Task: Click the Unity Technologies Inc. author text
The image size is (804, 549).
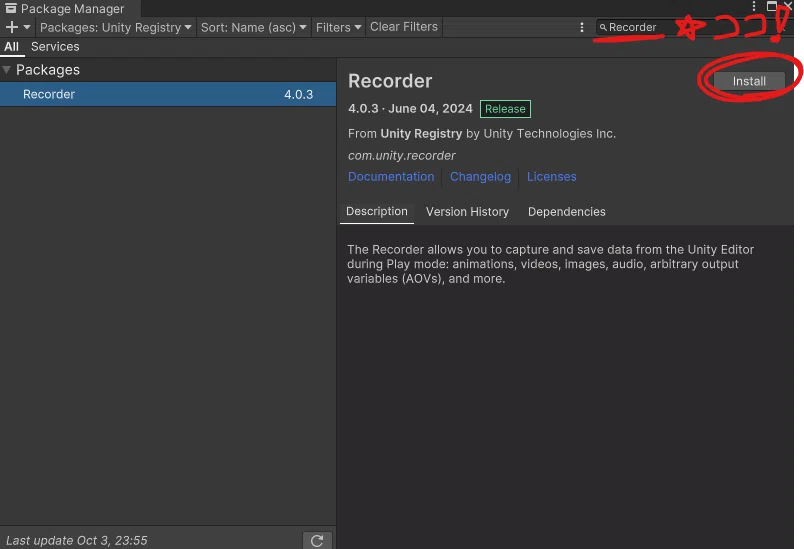Action: click(x=550, y=133)
